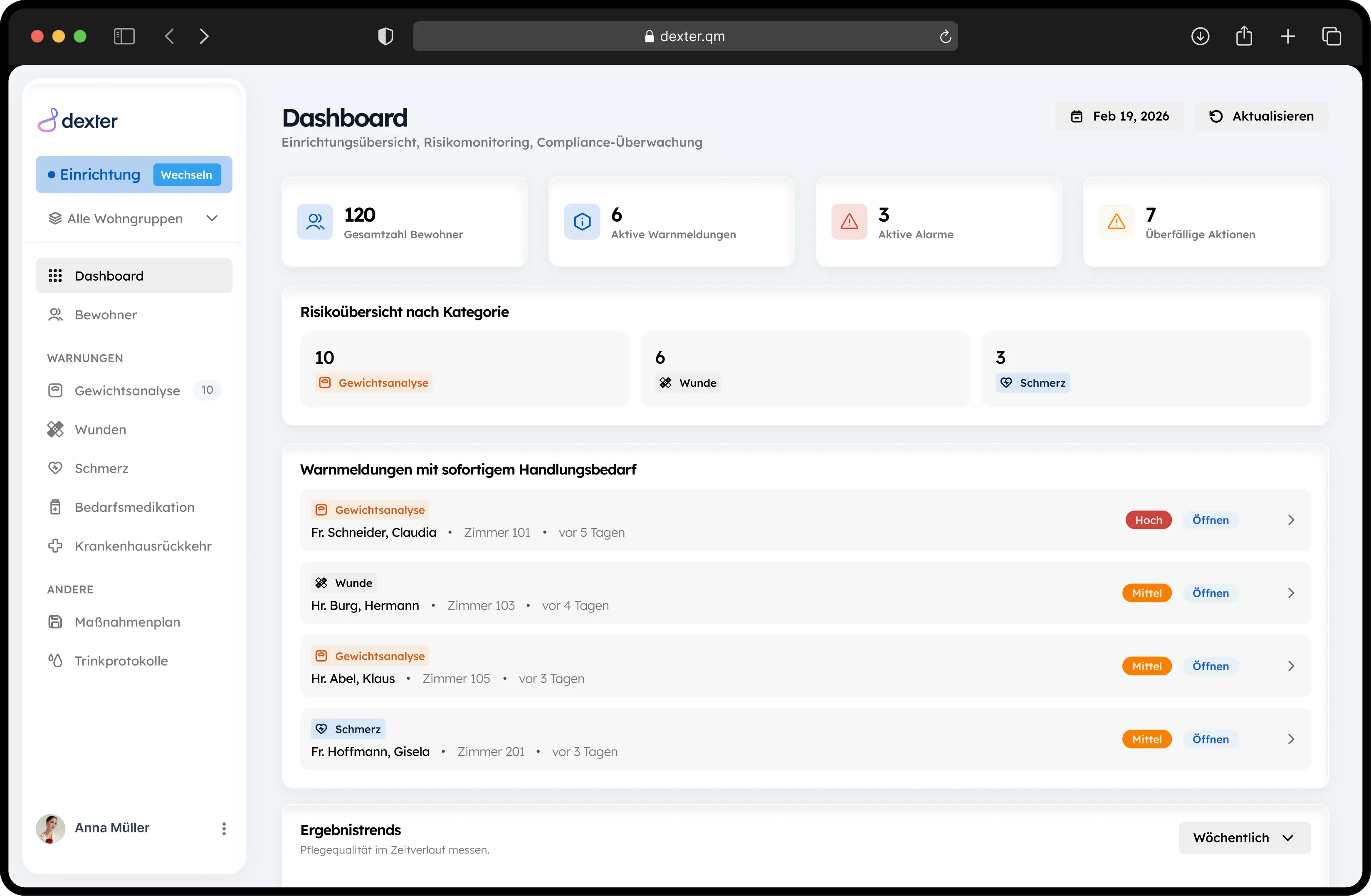The height and width of the screenshot is (896, 1371).
Task: Click Öffnen for Hr. Abel, Klaus
Action: (x=1210, y=666)
